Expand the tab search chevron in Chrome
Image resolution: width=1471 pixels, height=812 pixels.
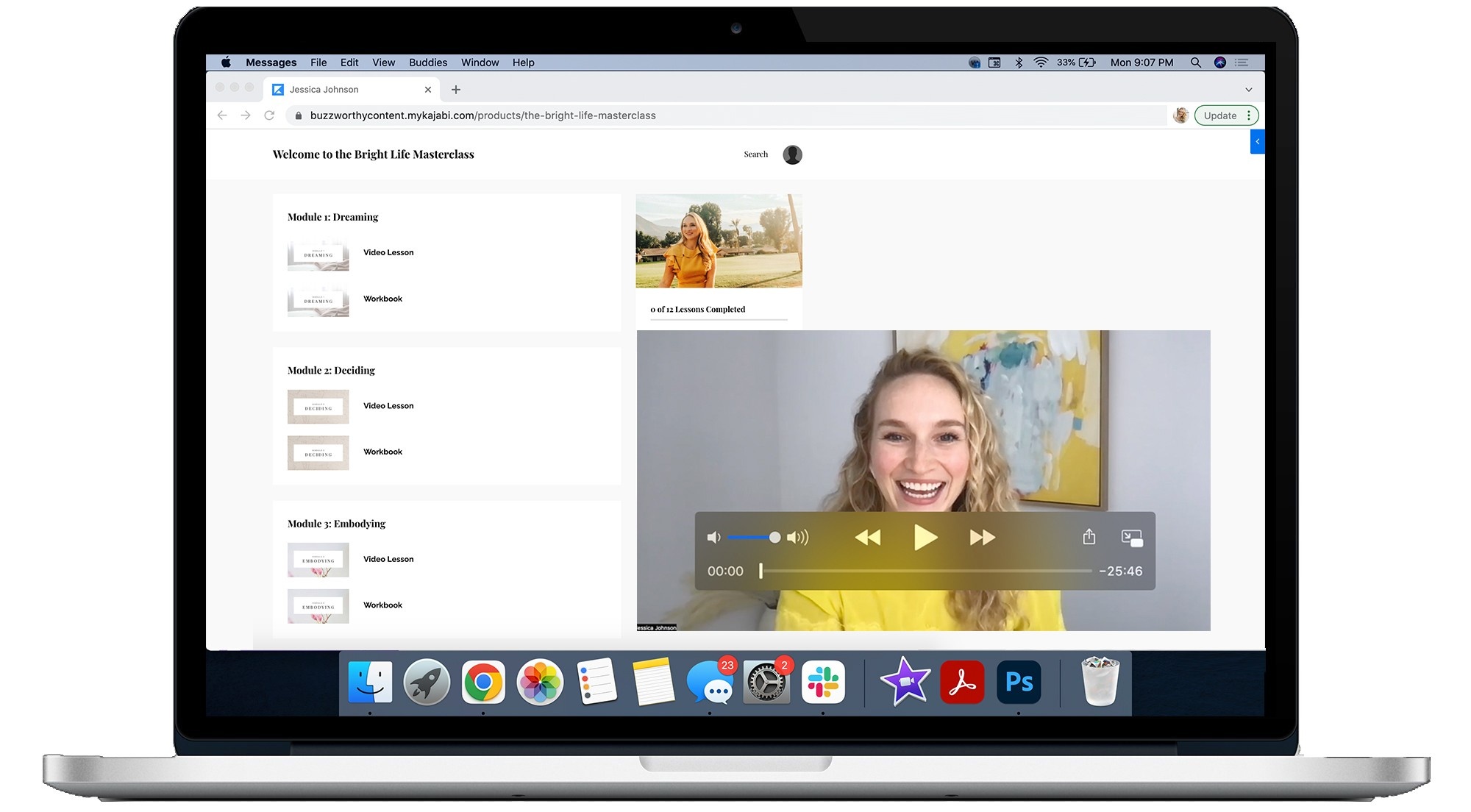pos(1248,90)
